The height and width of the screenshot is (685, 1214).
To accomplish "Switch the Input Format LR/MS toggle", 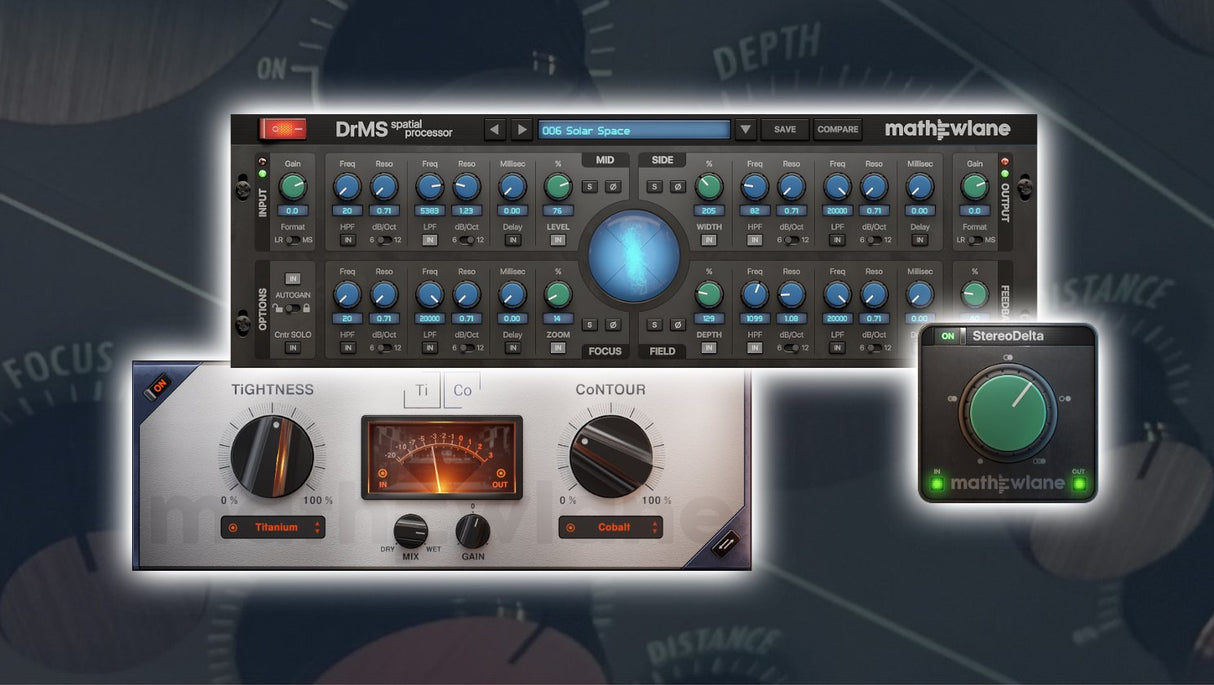I will (292, 240).
